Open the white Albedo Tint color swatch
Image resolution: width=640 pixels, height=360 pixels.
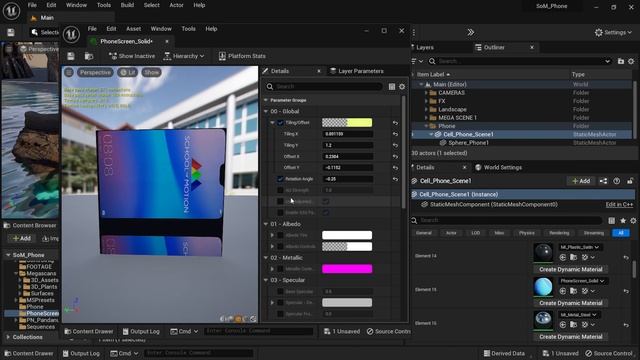347,235
